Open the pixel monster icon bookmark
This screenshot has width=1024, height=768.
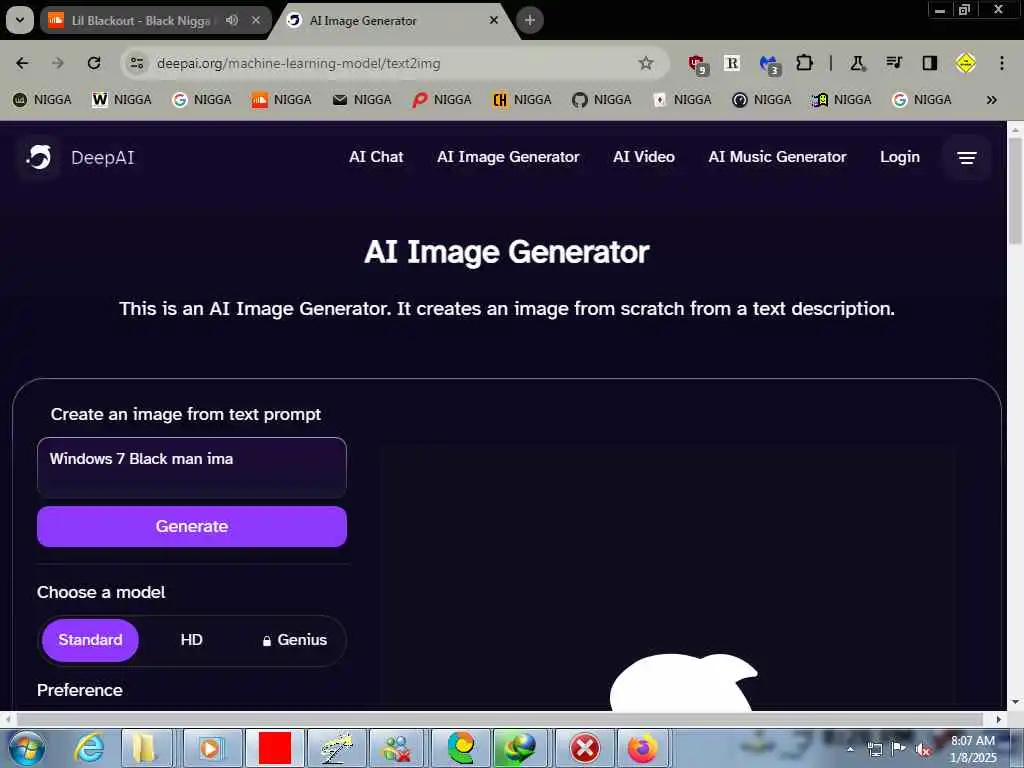pyautogui.click(x=842, y=99)
